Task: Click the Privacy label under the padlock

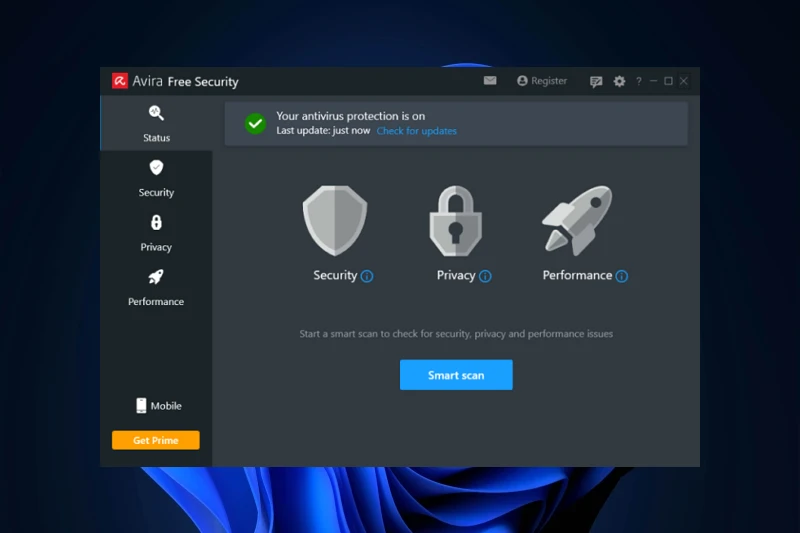Action: pos(456,275)
